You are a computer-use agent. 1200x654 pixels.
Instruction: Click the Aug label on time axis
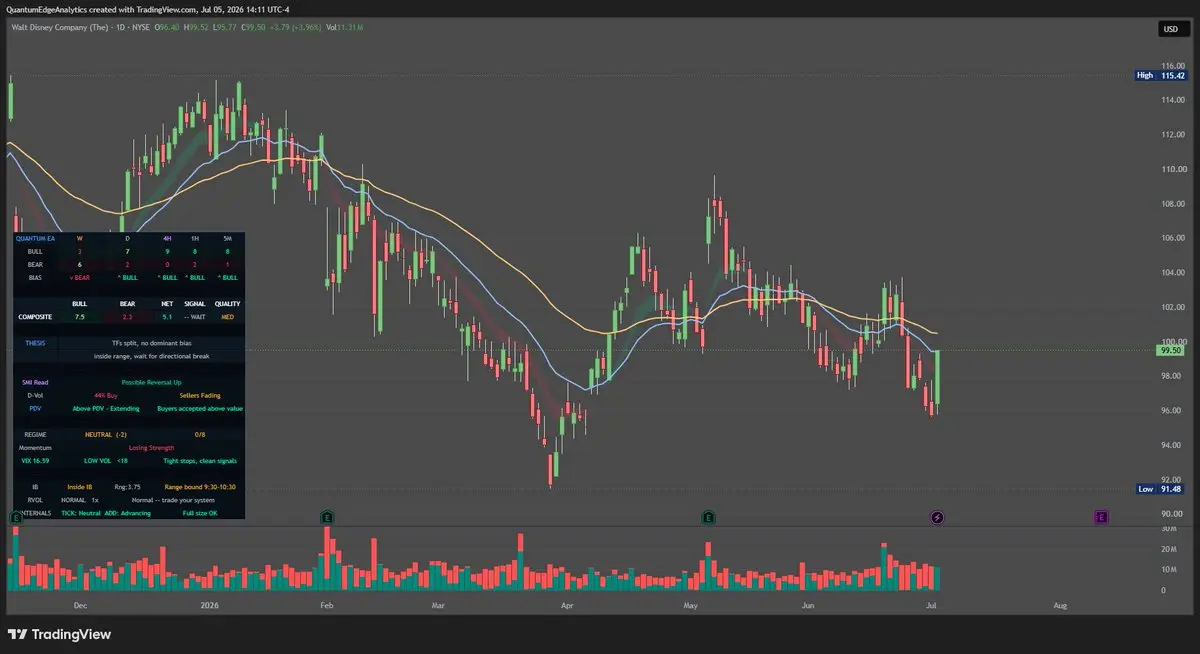(x=1060, y=605)
